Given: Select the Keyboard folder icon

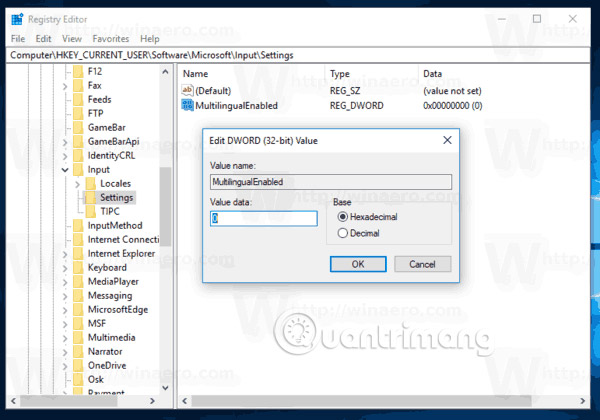Looking at the screenshot, I should click(x=78, y=268).
